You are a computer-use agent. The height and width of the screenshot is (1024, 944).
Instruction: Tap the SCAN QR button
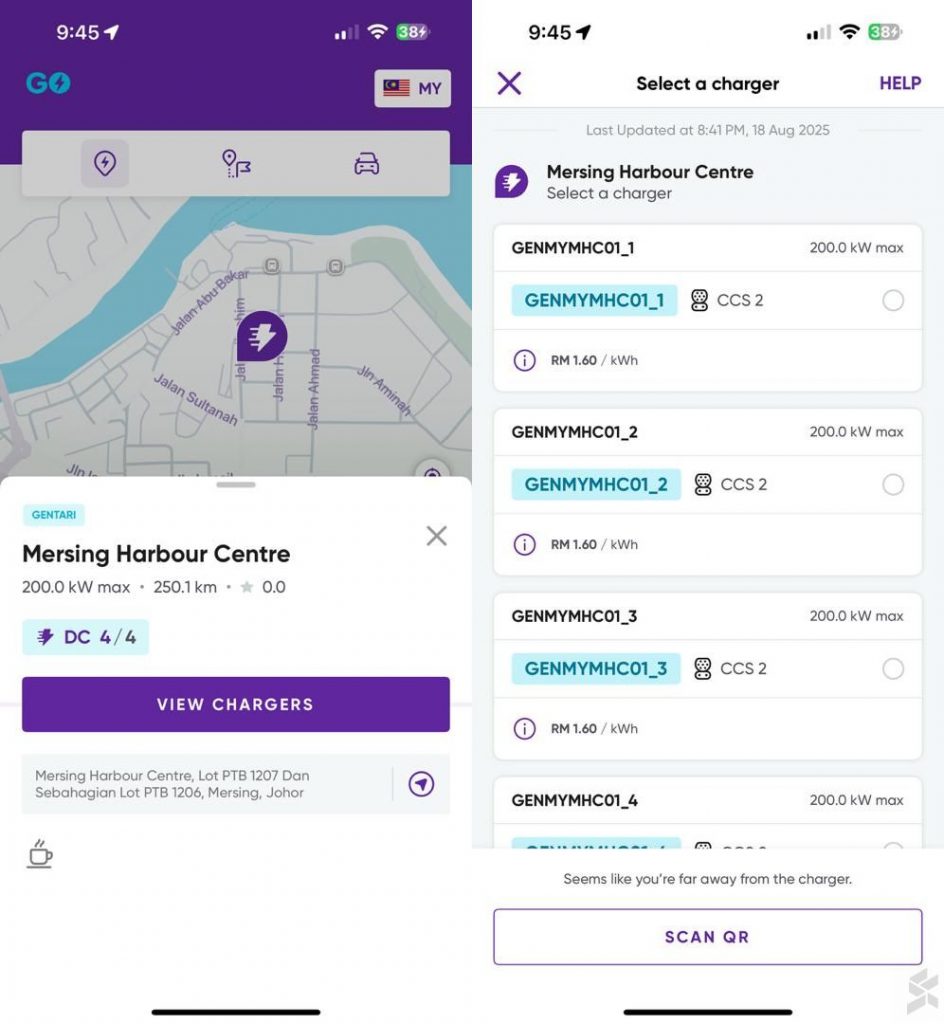coord(707,937)
